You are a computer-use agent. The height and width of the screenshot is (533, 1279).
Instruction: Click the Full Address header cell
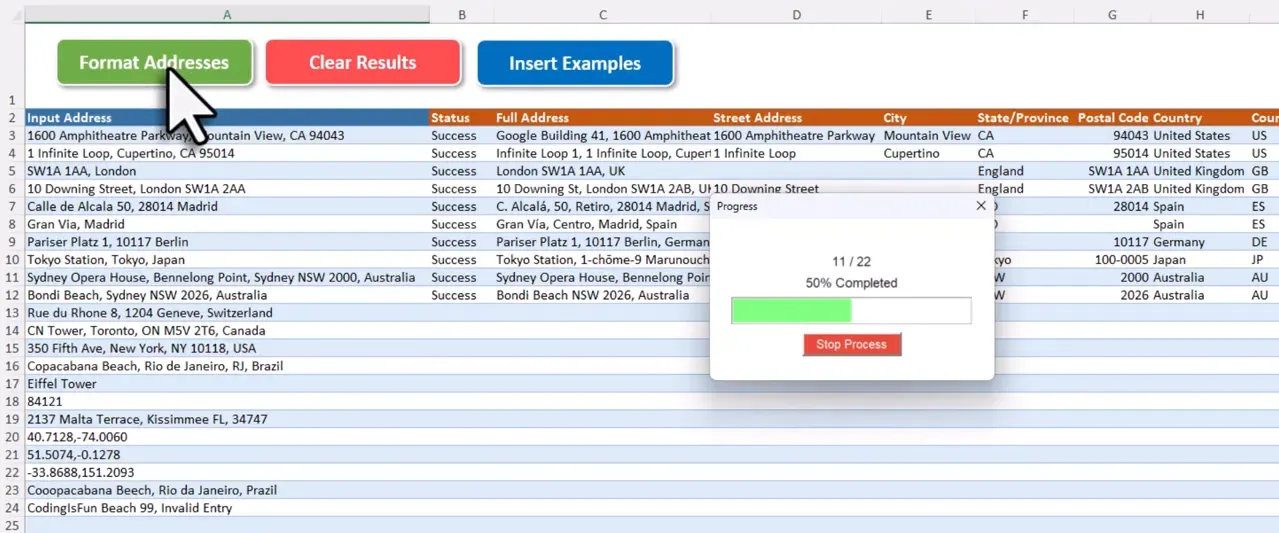(603, 118)
